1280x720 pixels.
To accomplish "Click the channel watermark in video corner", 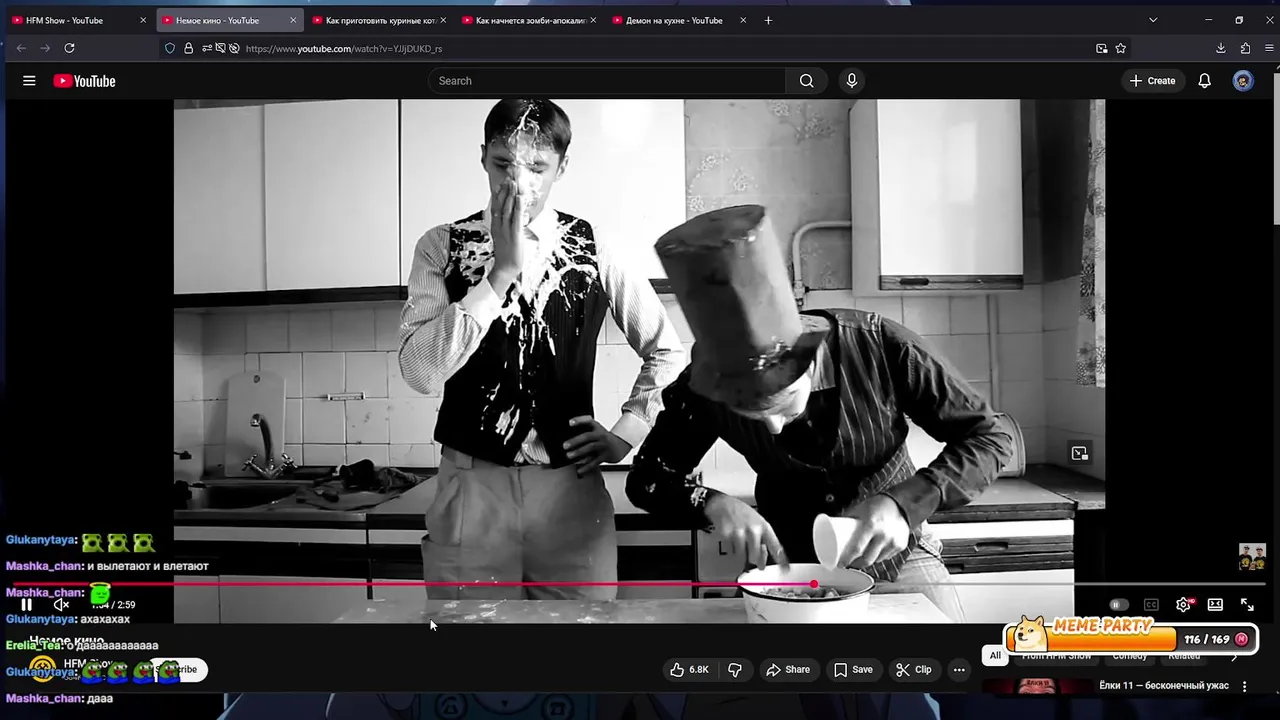I will click(1252, 557).
